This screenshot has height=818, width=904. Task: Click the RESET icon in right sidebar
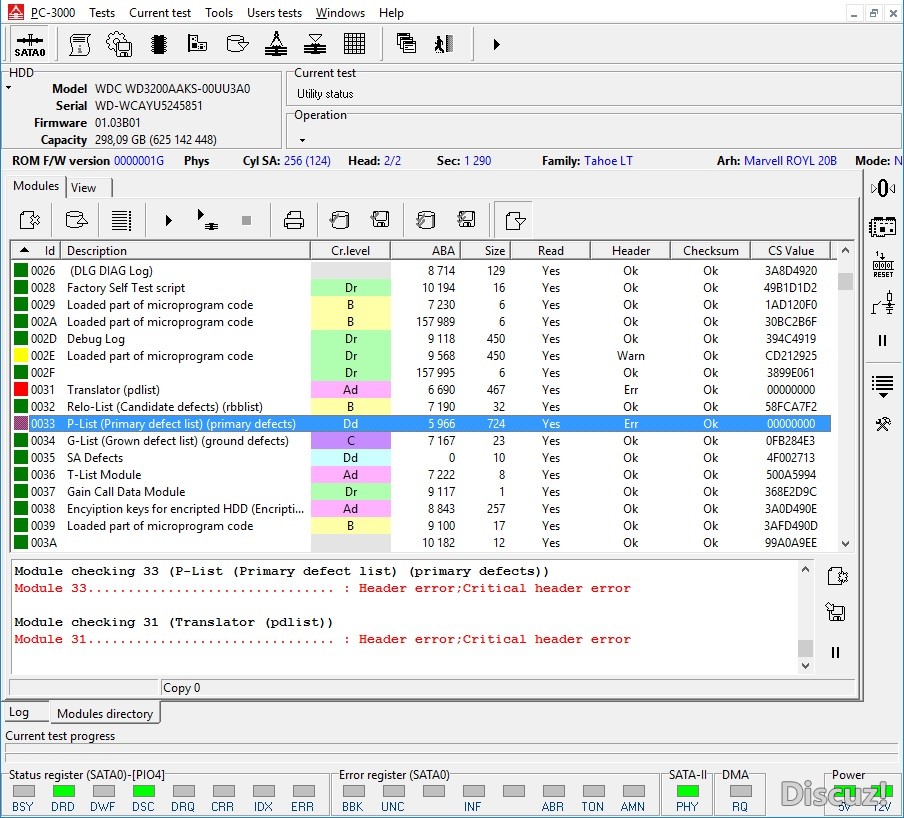[883, 265]
